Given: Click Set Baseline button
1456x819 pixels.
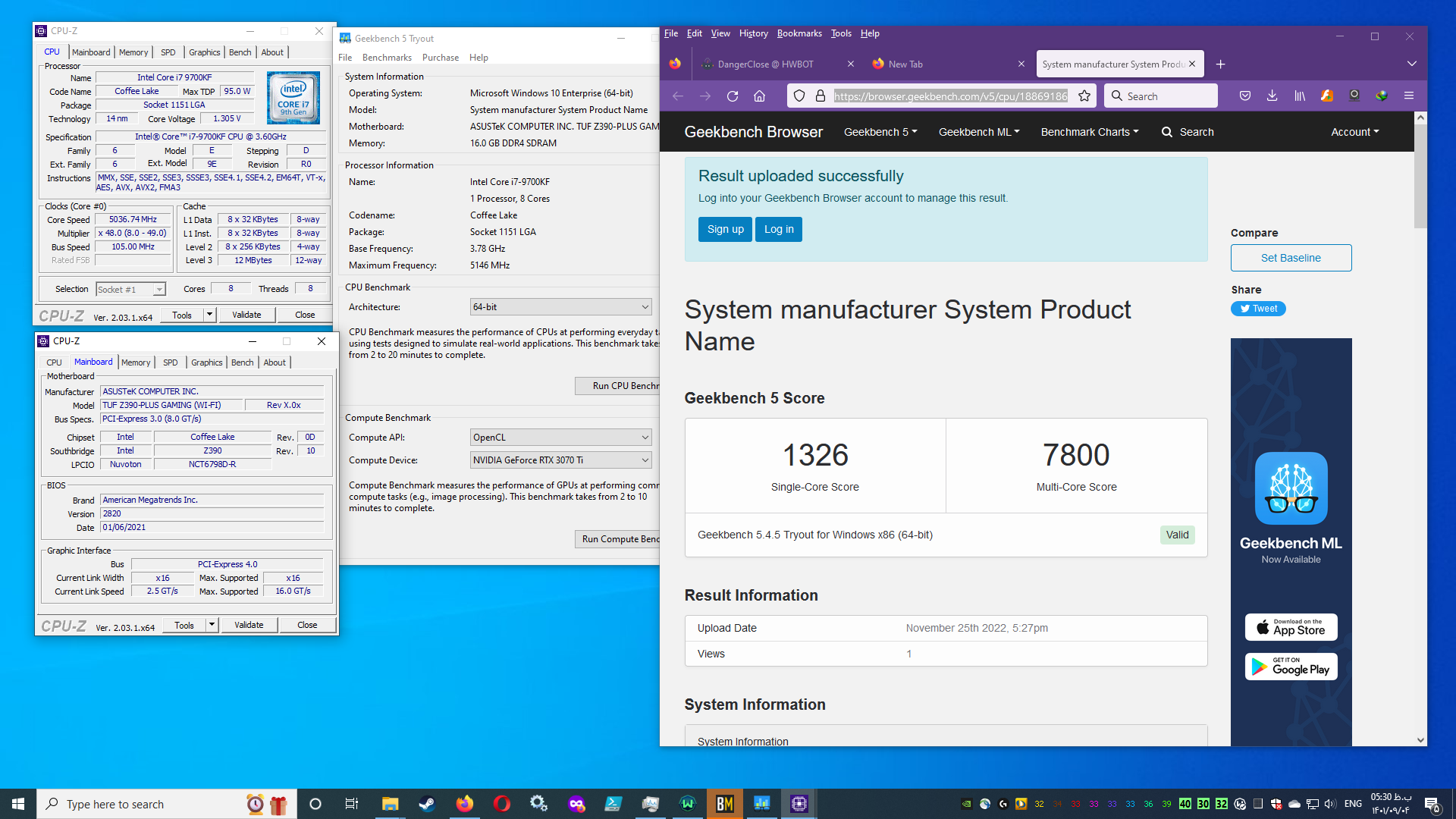Looking at the screenshot, I should (x=1291, y=258).
